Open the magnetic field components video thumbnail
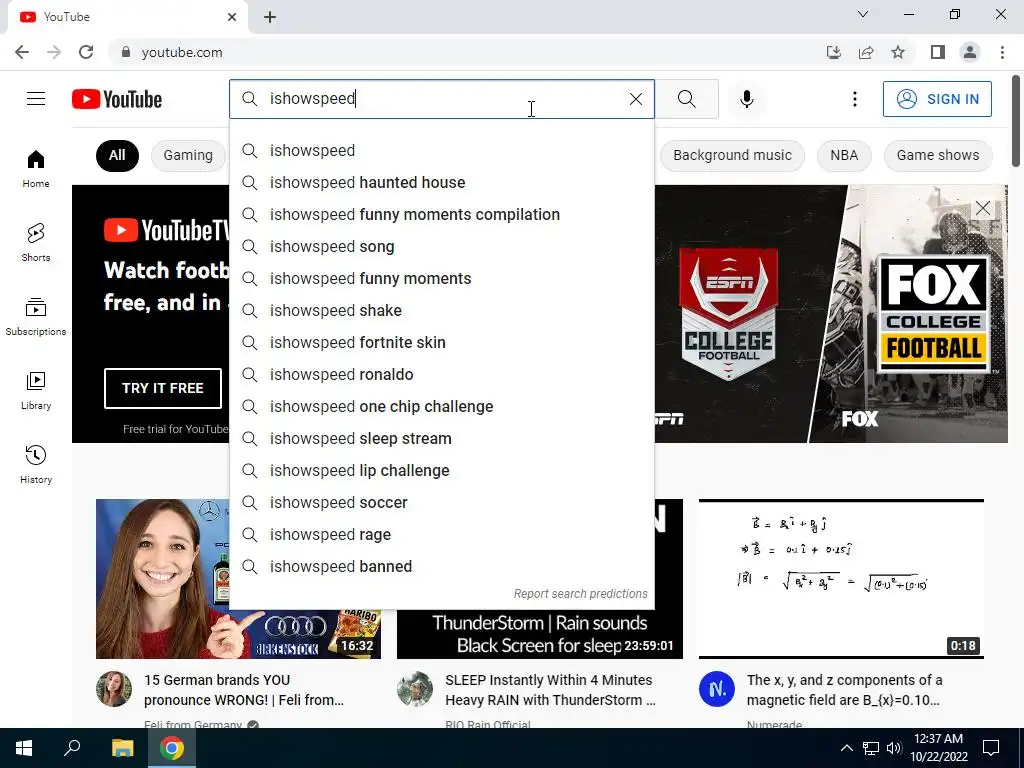1024x768 pixels. tap(841, 579)
